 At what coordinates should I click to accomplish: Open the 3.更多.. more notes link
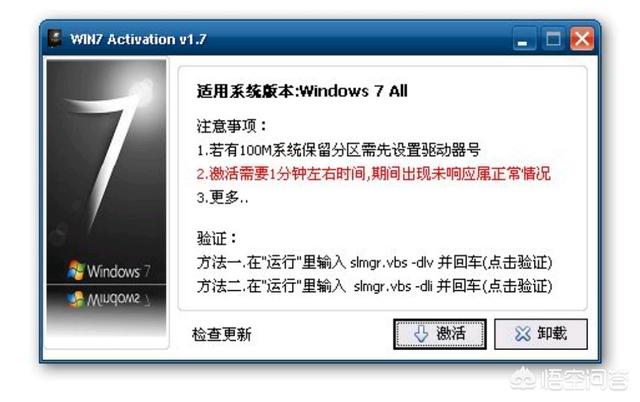coord(222,198)
